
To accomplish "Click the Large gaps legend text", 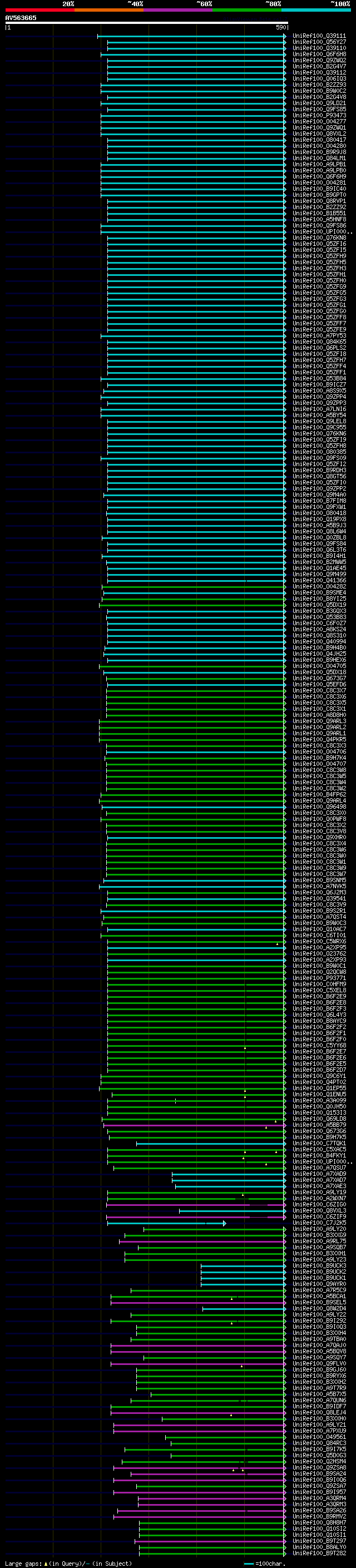I will click(x=68, y=1564).
